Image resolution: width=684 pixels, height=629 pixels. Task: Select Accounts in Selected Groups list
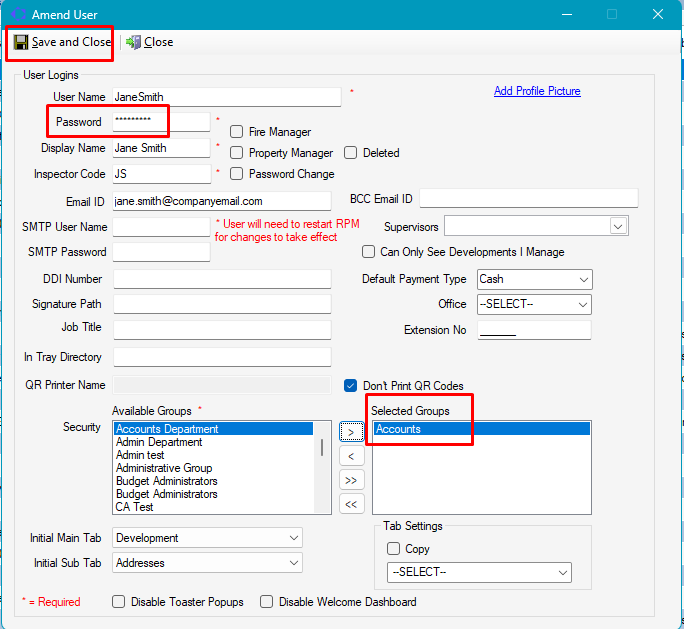(398, 429)
